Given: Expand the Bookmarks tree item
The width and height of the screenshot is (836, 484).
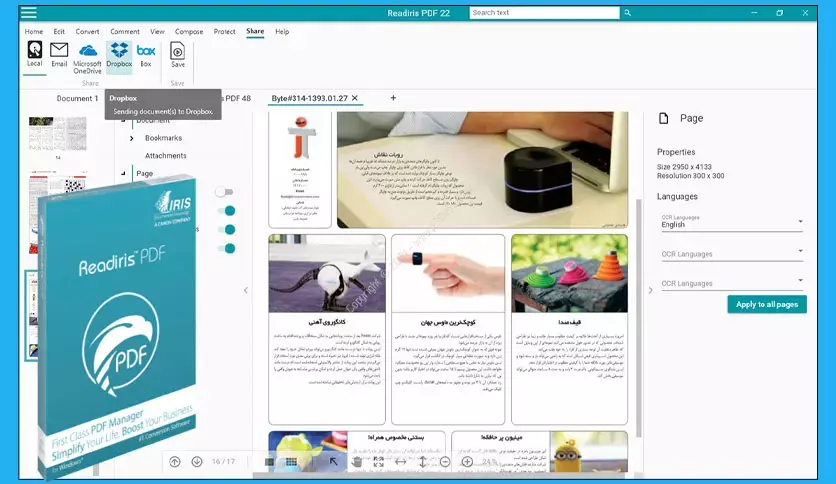Looking at the screenshot, I should tap(131, 138).
